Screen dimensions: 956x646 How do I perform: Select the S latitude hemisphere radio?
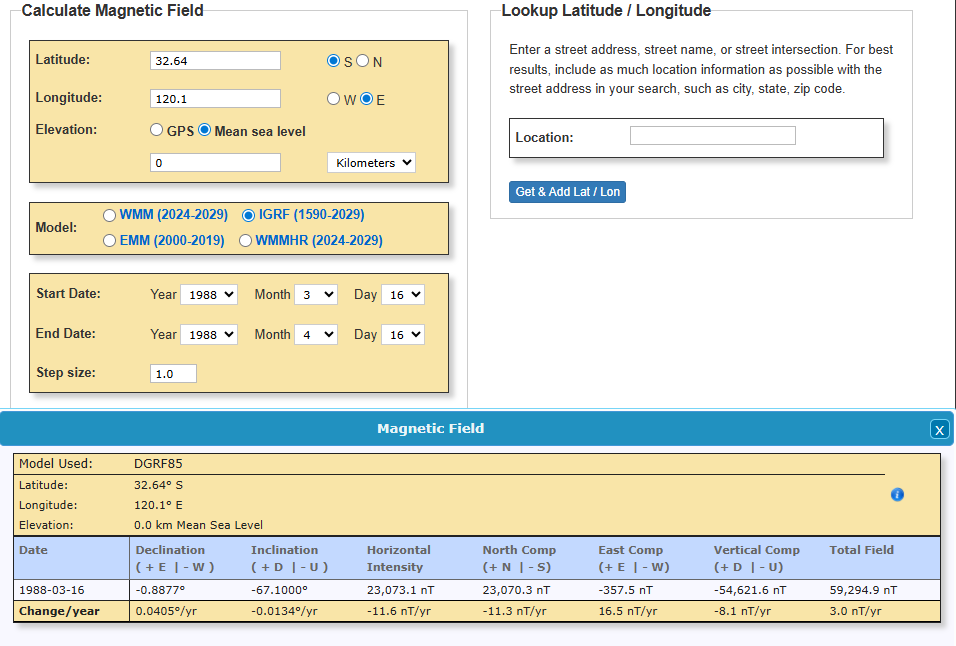[334, 61]
